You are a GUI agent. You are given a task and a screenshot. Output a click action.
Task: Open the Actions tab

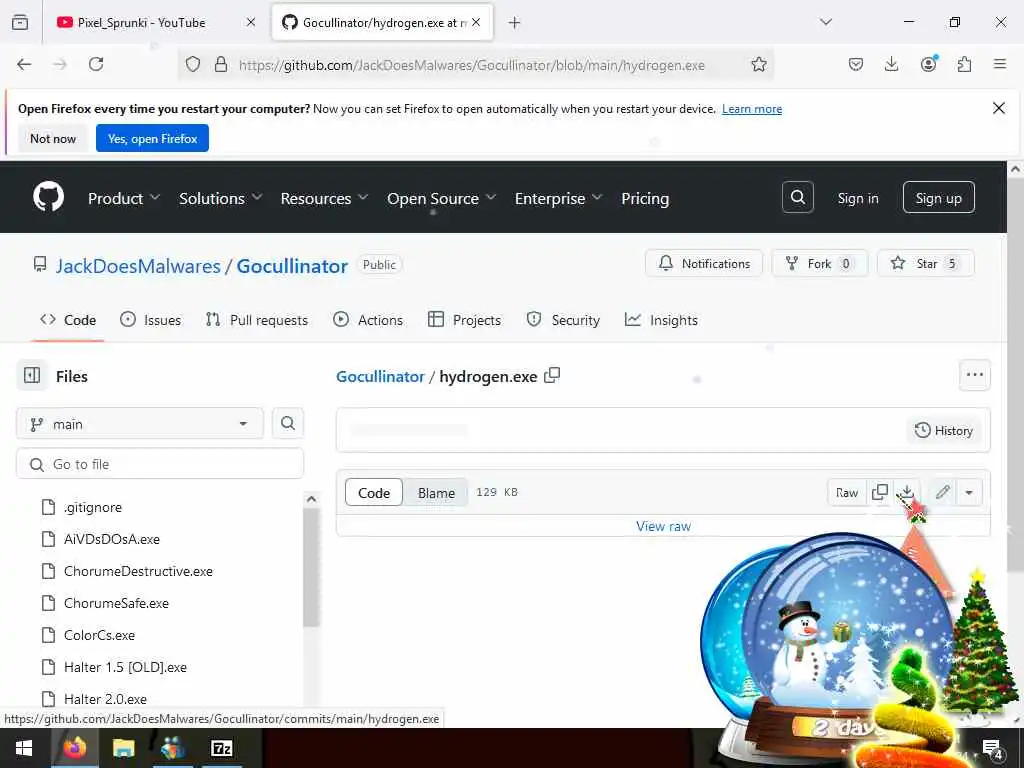(368, 319)
